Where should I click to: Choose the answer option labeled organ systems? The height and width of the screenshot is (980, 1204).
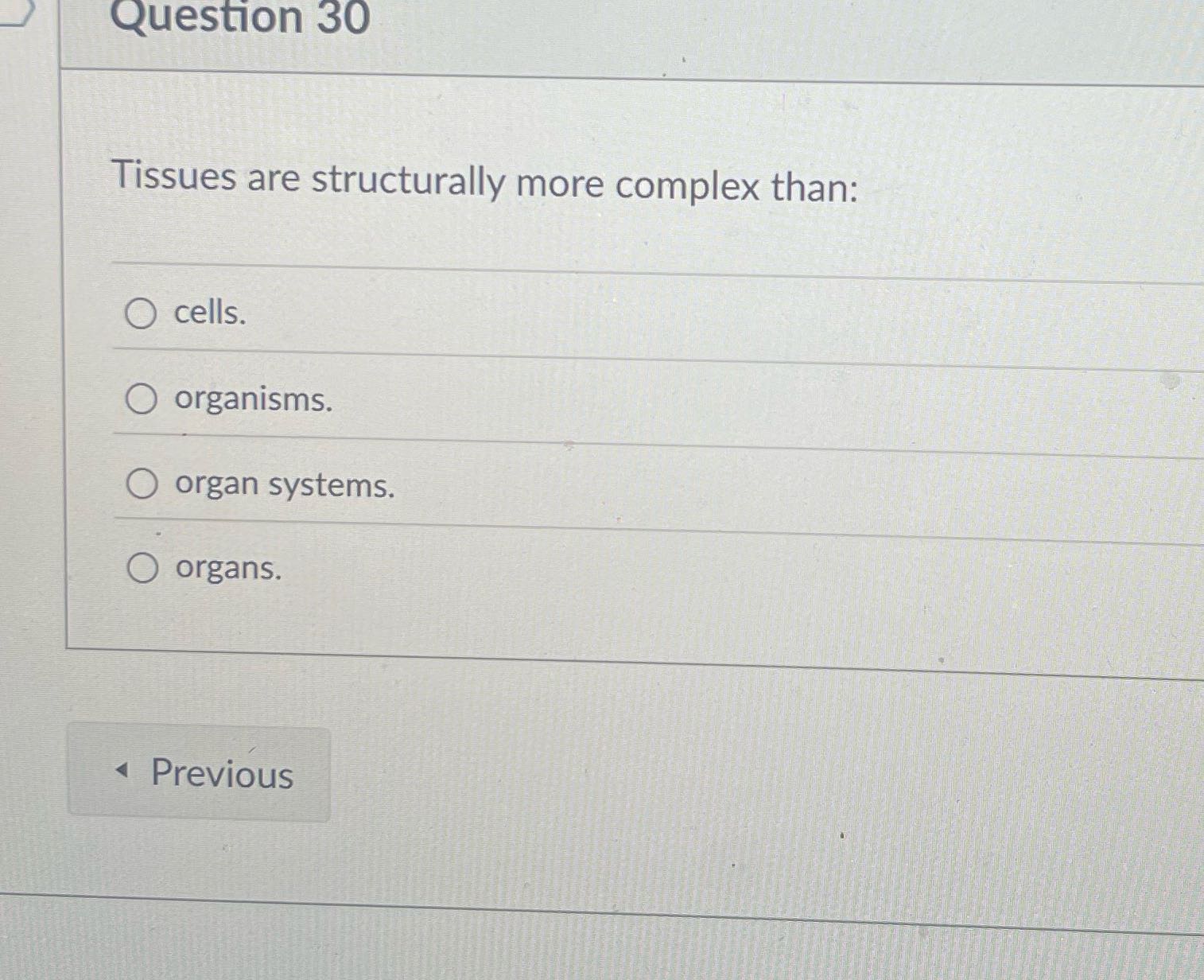tap(284, 486)
